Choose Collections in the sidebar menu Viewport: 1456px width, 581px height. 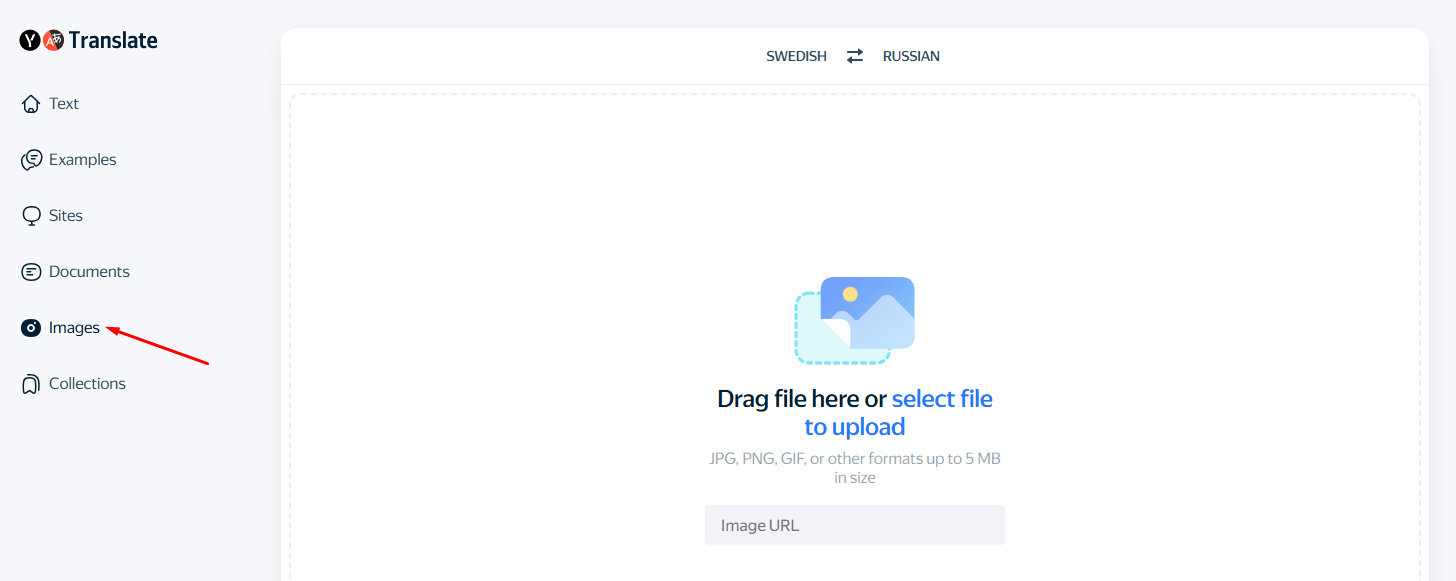86,383
